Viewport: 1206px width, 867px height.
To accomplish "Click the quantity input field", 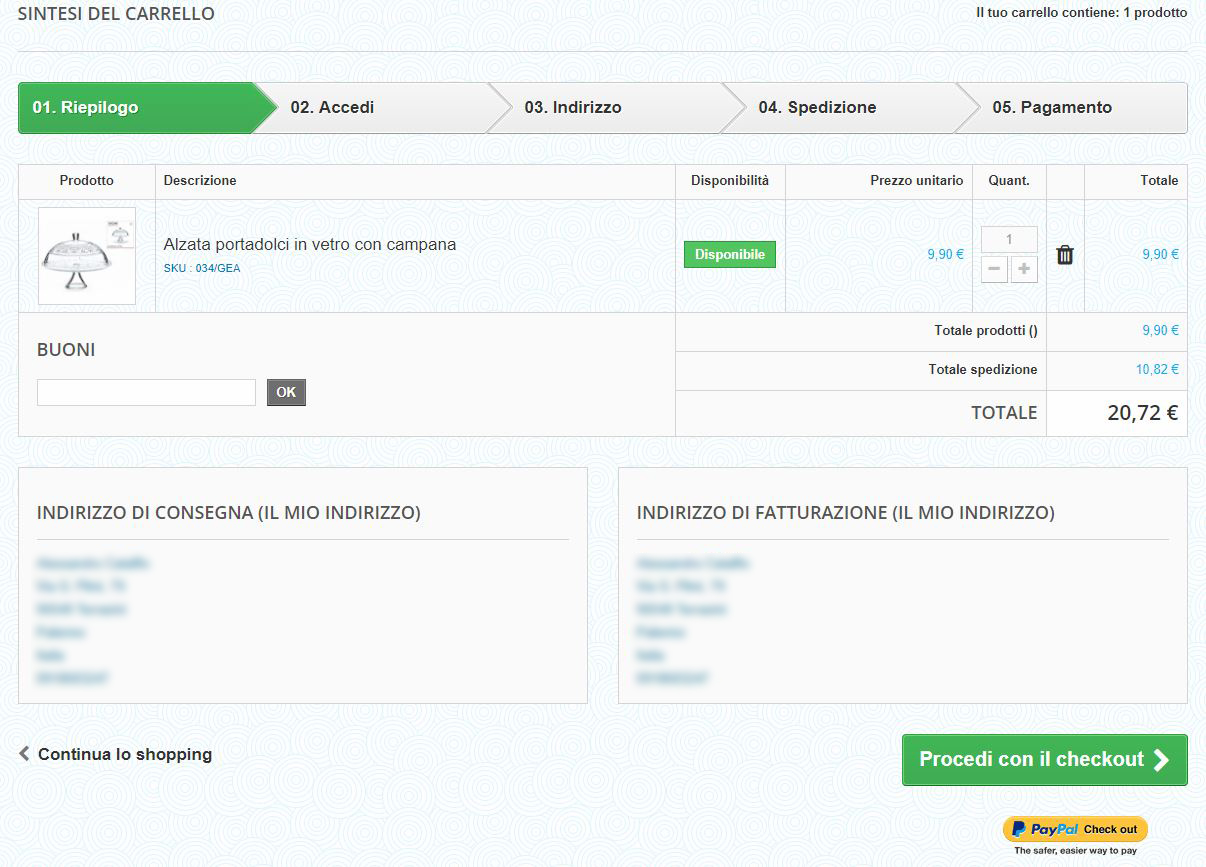I will tap(1009, 239).
